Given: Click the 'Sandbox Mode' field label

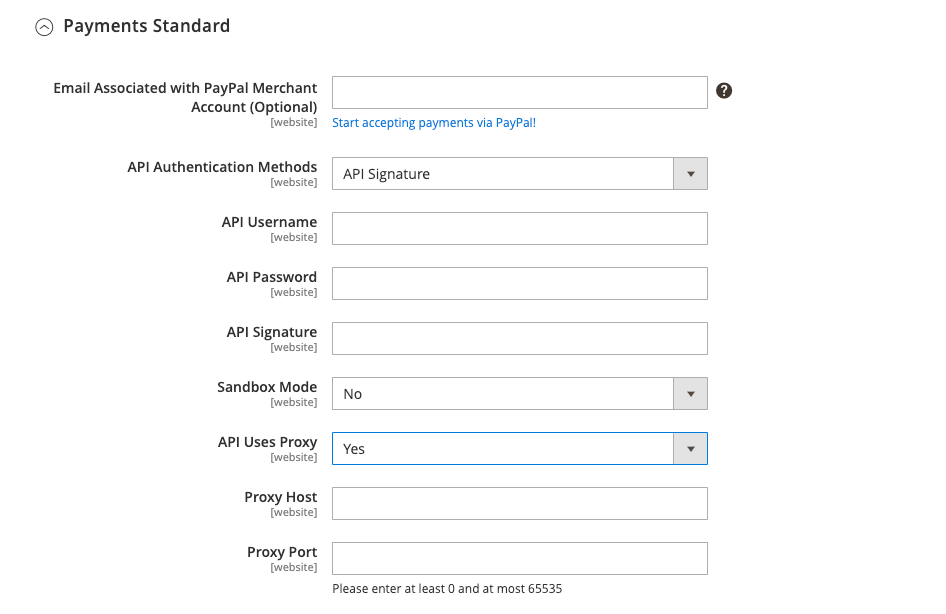Looking at the screenshot, I should click(x=267, y=387).
